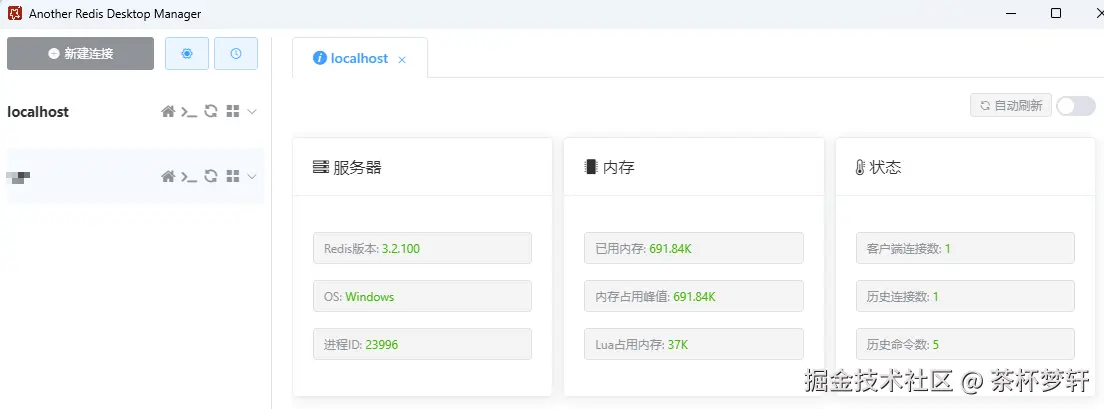Screen dimensions: 1104x409
Task: Toggle the auto refresh switch on
Action: coord(1076,106)
